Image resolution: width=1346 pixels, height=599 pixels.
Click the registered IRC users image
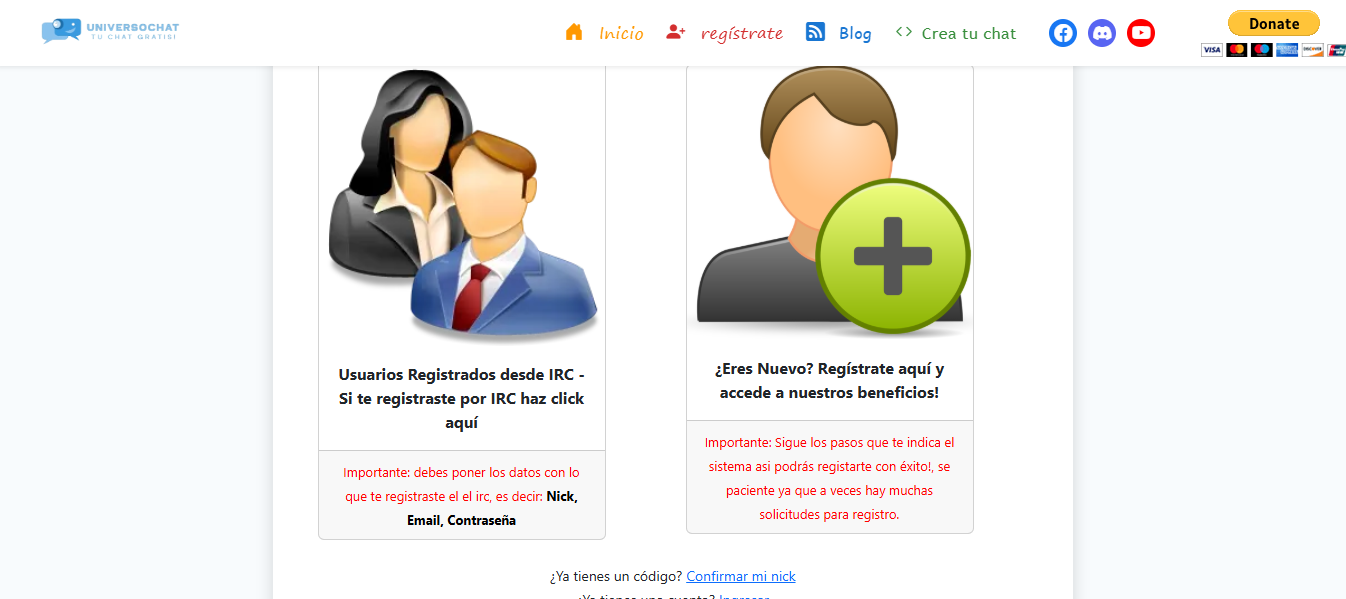tap(462, 205)
